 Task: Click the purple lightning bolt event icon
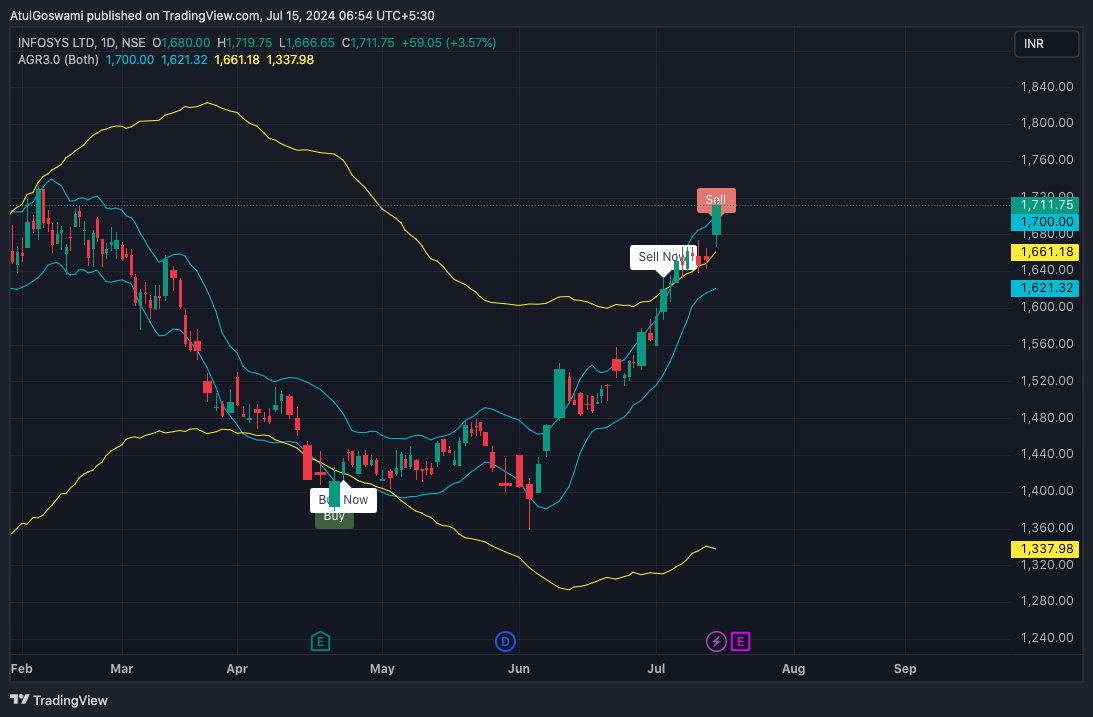pyautogui.click(x=716, y=641)
